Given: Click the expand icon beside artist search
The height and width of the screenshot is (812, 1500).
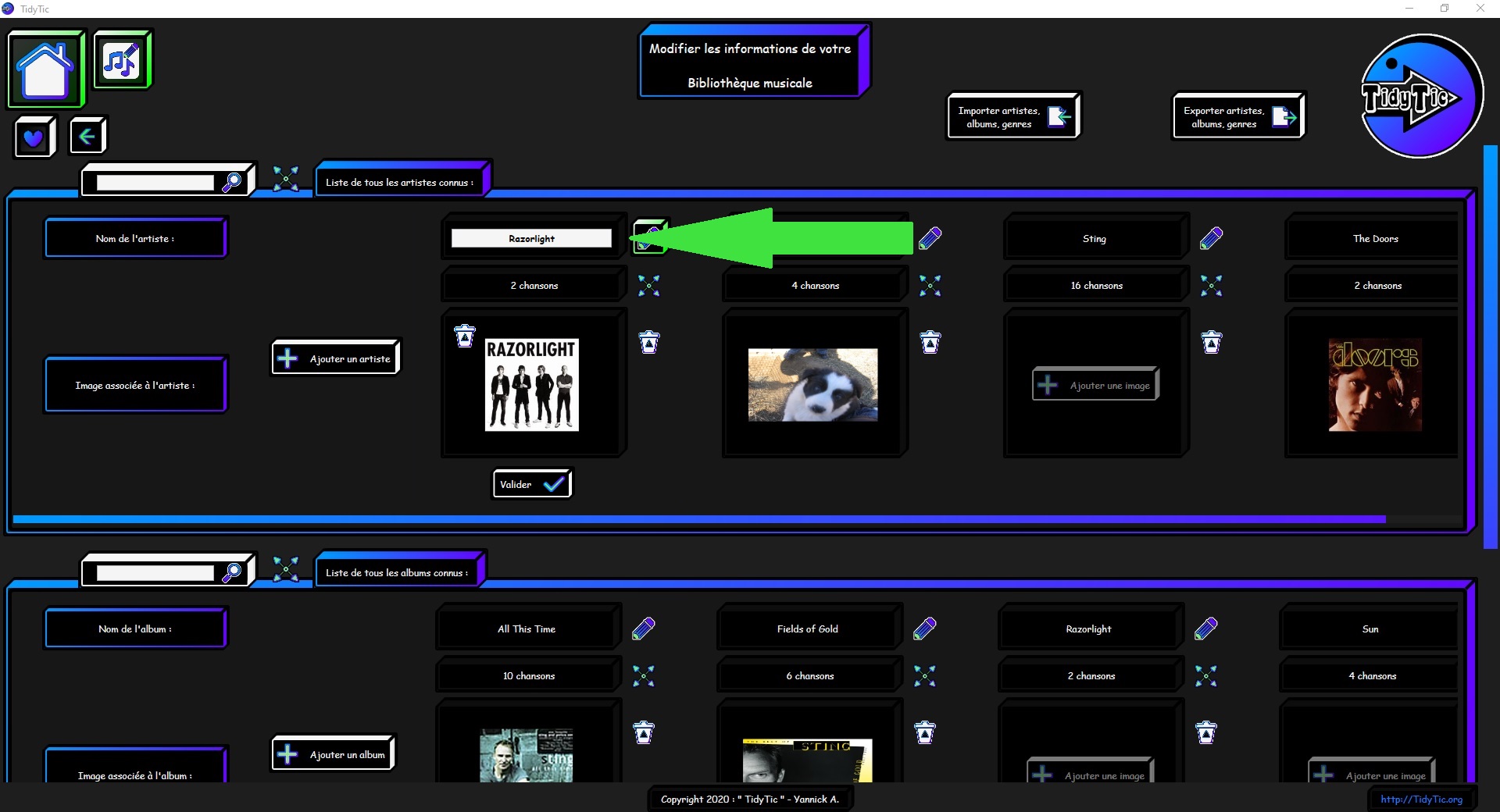Looking at the screenshot, I should click(286, 179).
